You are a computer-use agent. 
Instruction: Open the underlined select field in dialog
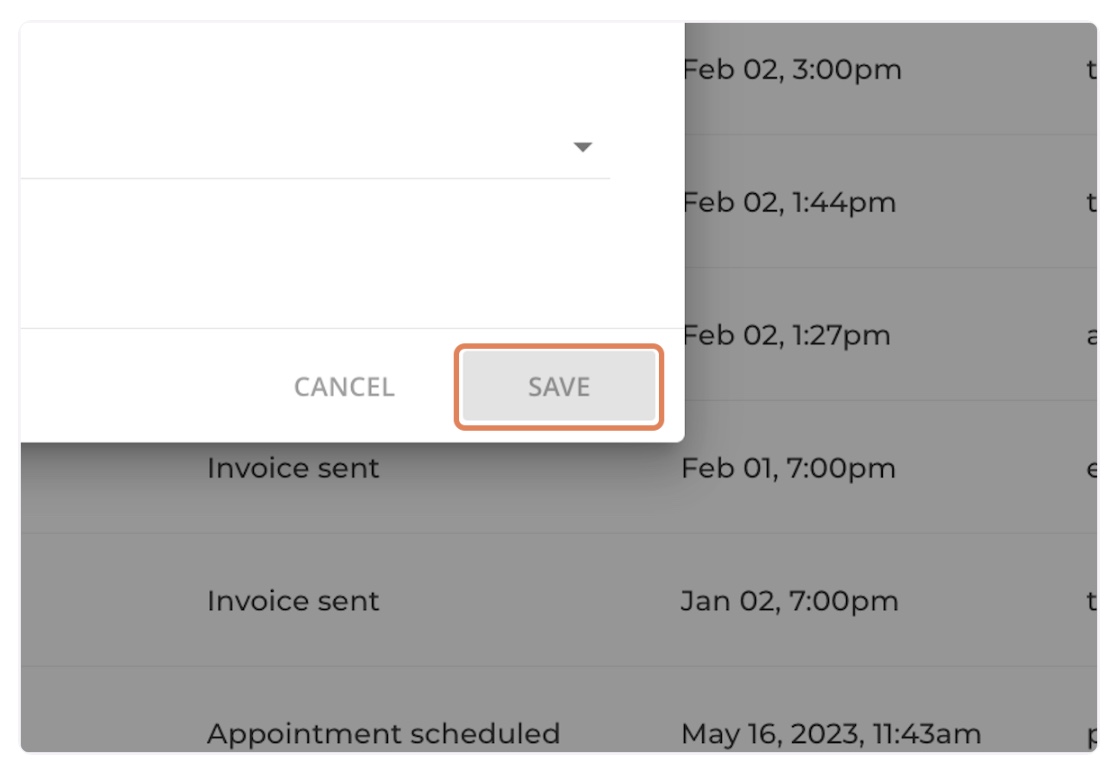[316, 148]
